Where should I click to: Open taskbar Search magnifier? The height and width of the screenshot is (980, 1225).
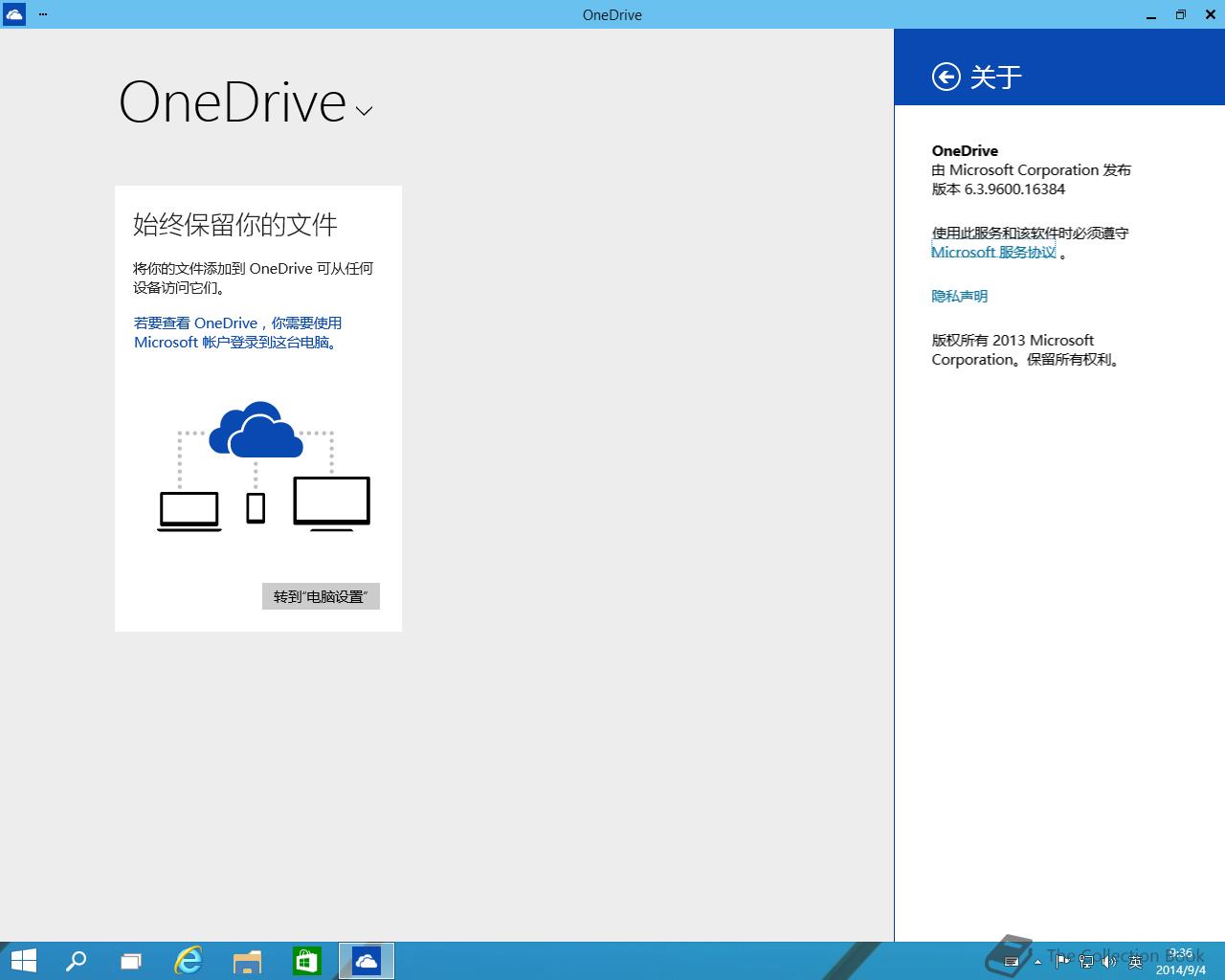(x=76, y=961)
